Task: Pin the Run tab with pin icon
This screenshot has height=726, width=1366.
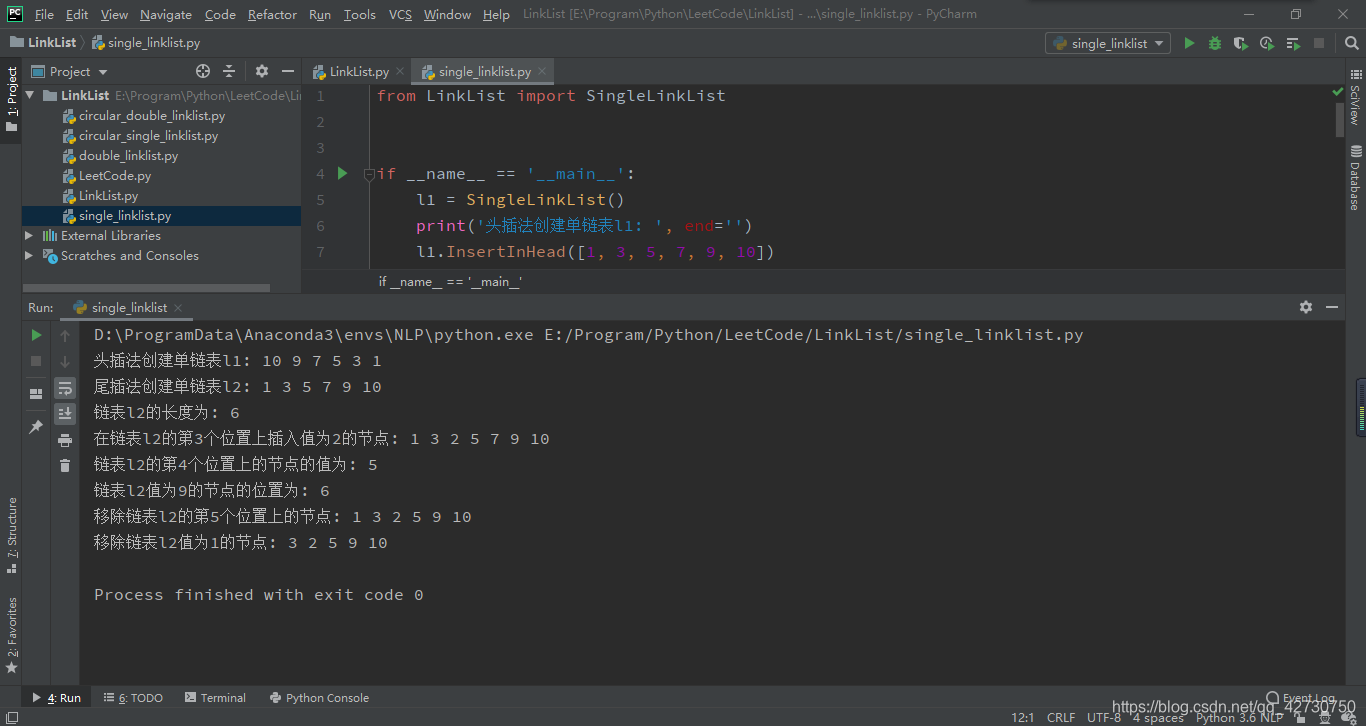Action: tap(36, 427)
